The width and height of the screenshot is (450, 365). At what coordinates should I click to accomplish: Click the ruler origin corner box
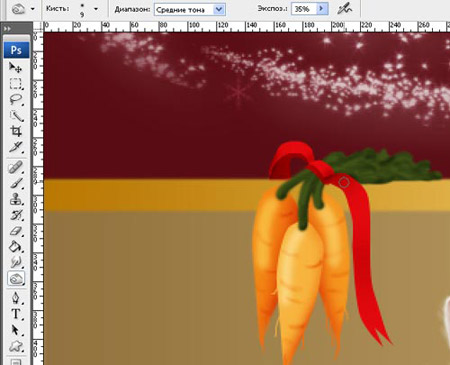click(x=38, y=27)
